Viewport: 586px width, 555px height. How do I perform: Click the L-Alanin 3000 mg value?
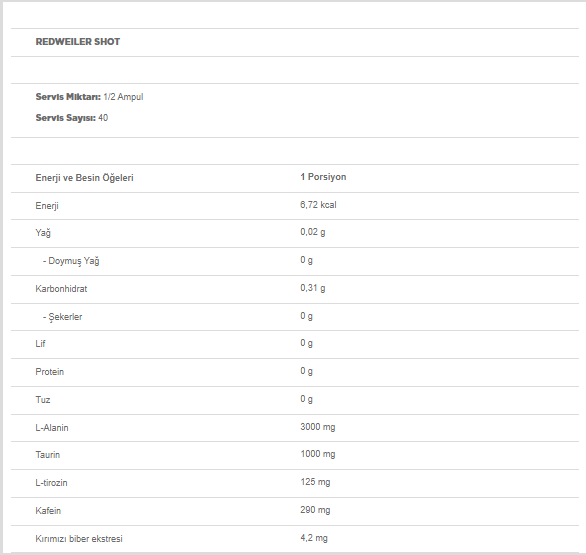(x=318, y=427)
